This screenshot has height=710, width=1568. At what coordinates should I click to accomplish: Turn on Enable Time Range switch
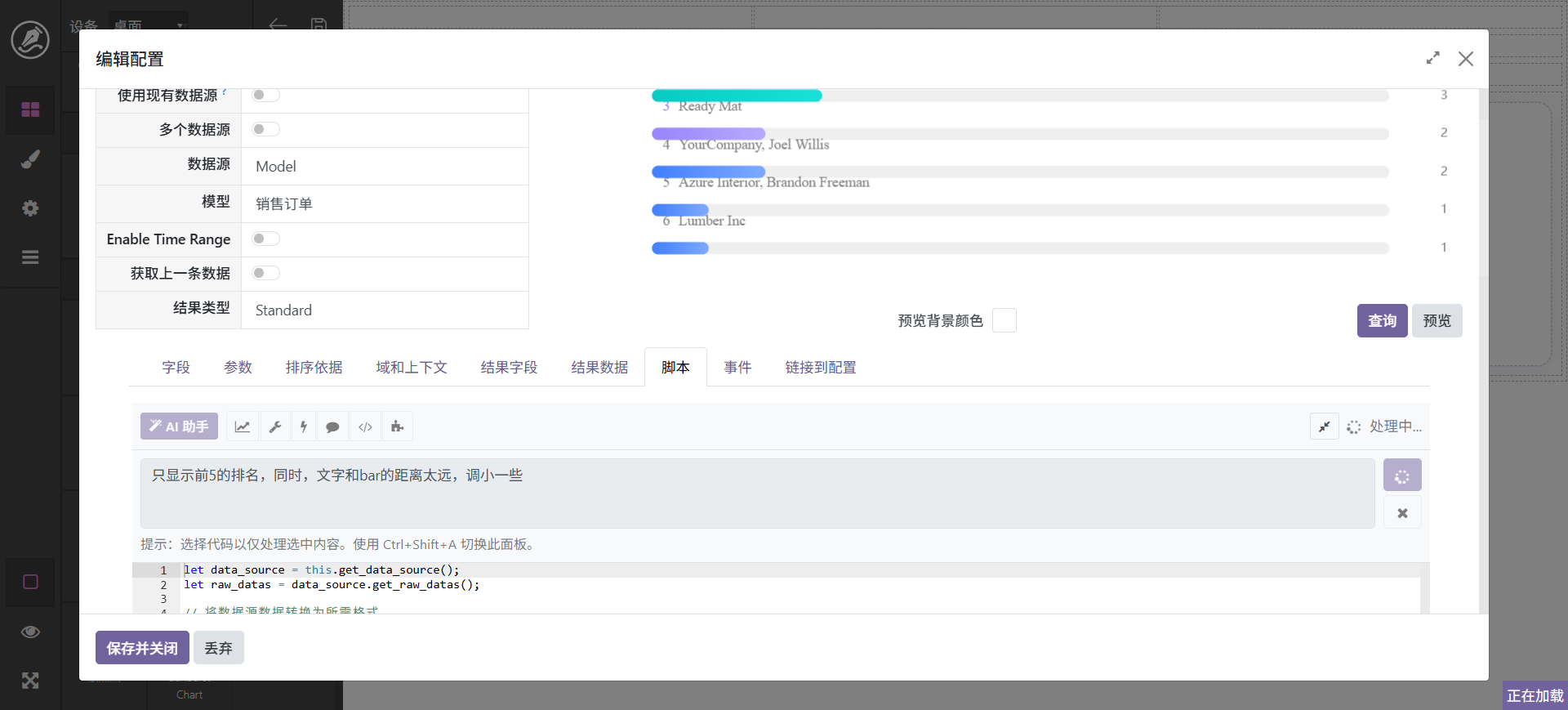tap(265, 239)
